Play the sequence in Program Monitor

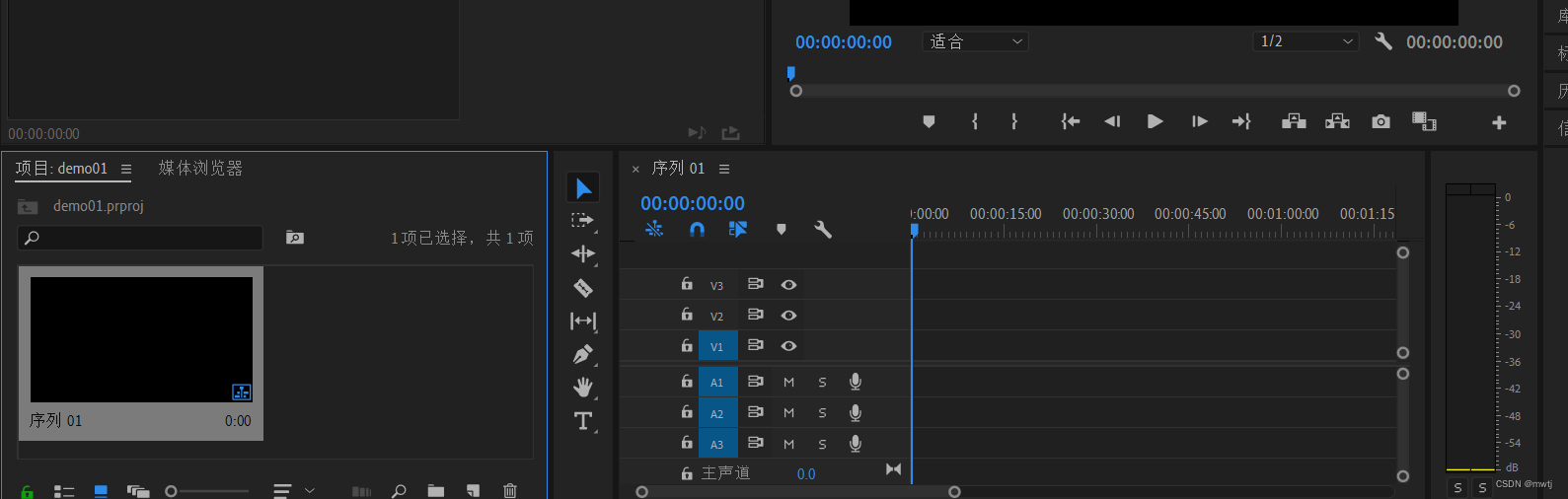(x=1156, y=121)
